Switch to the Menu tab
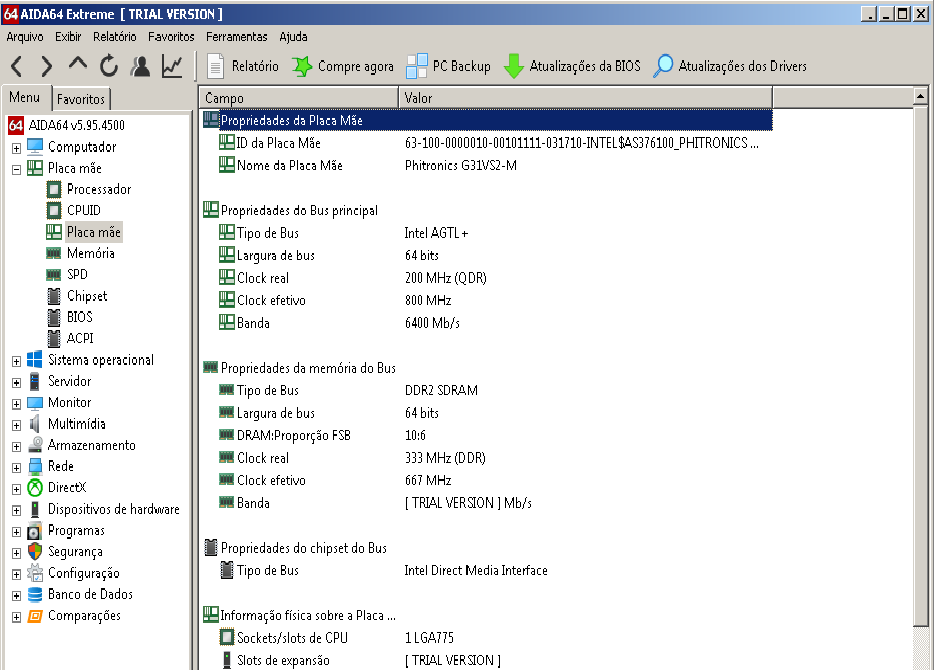 [25, 97]
